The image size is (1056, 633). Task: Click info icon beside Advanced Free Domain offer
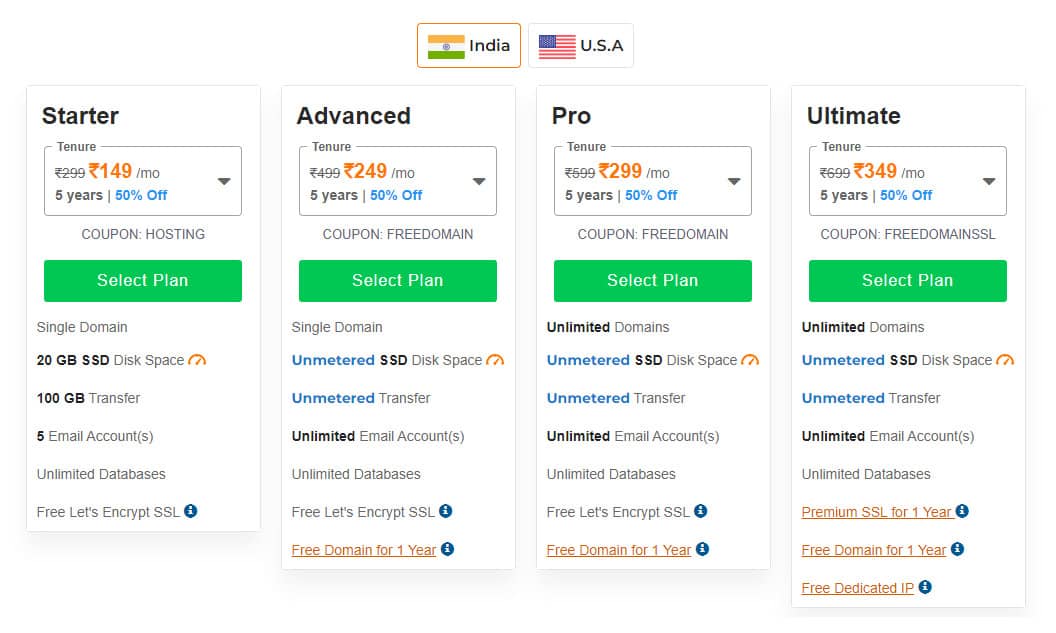(447, 550)
